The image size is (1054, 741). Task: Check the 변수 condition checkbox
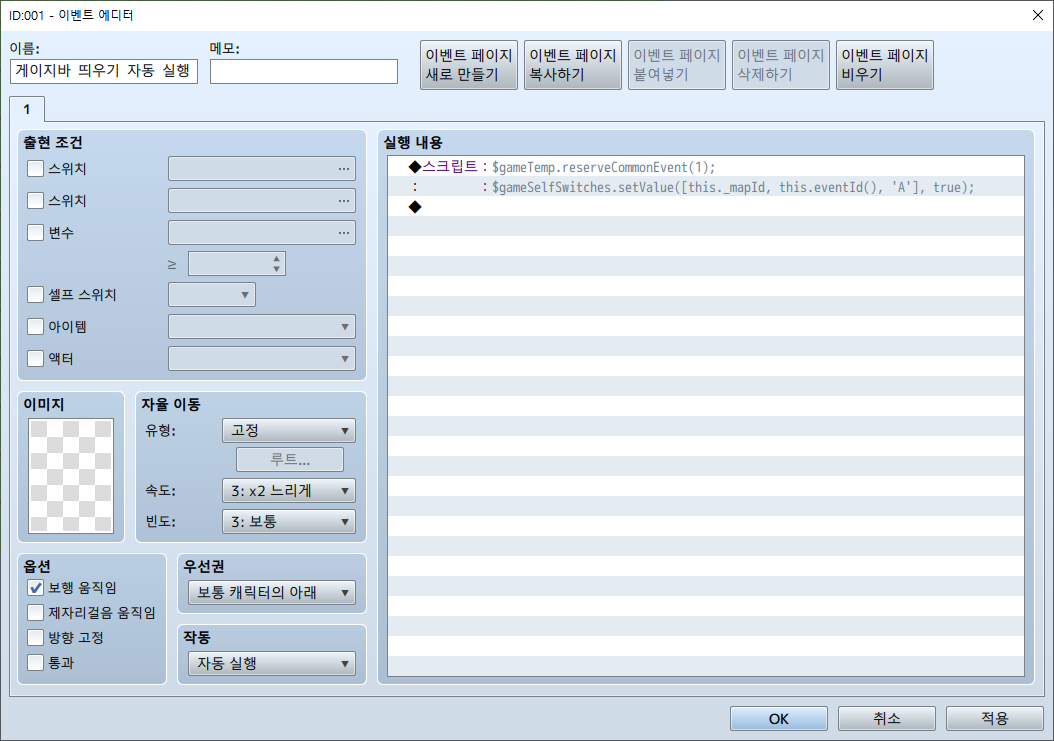36,233
